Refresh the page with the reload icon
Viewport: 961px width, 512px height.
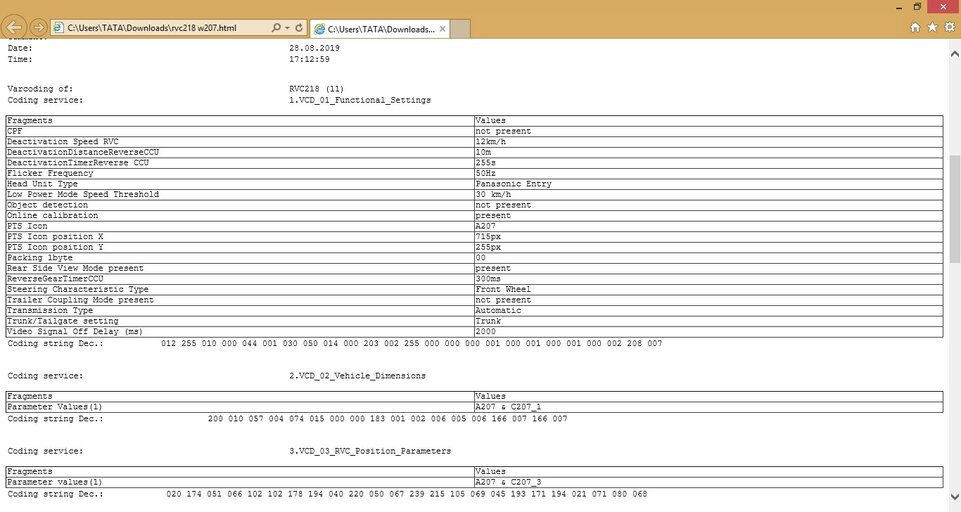tap(299, 27)
